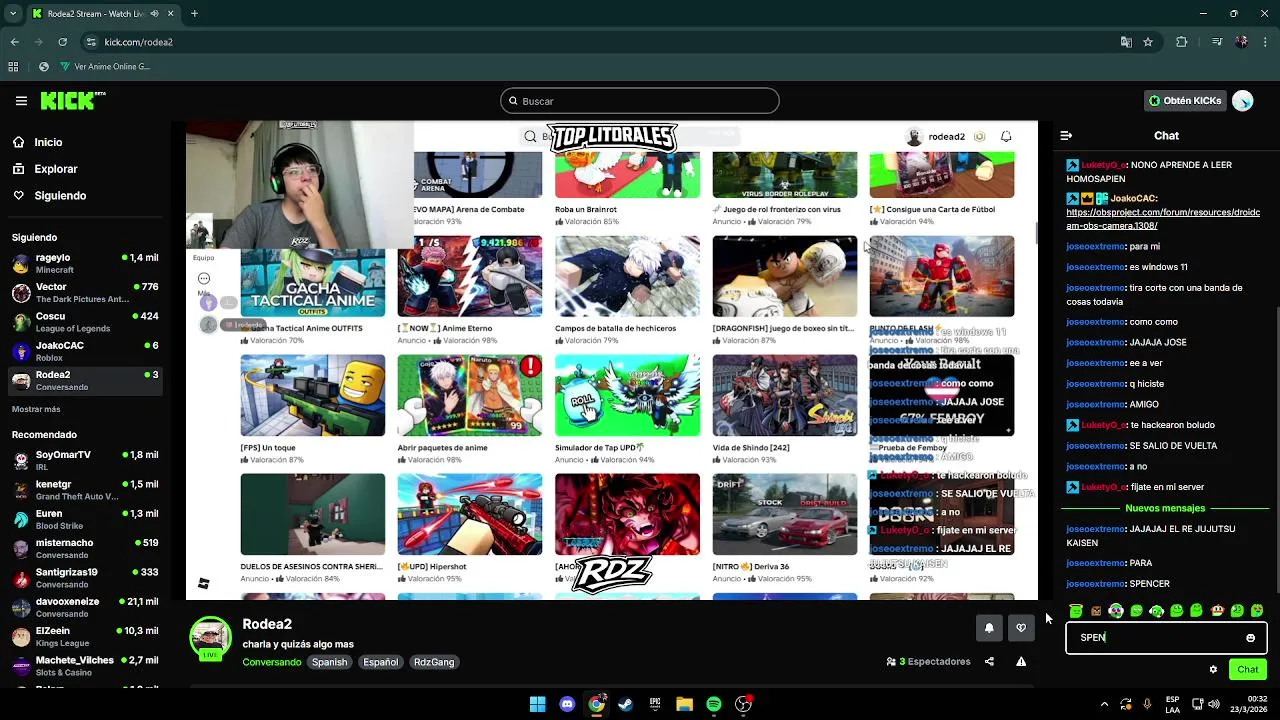Viewport: 1280px width, 720px height.
Task: Click the RdzGang tag
Action: [x=434, y=662]
